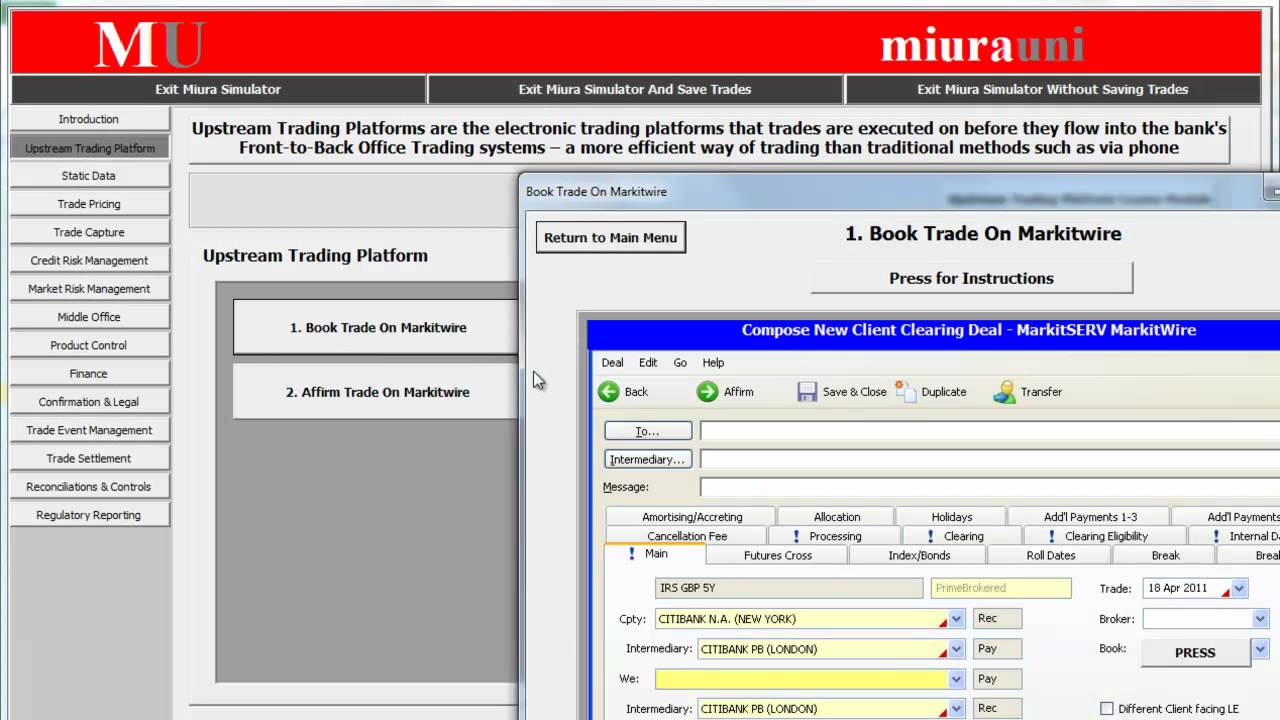Open the We party dropdown arrow
Image resolution: width=1280 pixels, height=720 pixels.
click(x=957, y=679)
